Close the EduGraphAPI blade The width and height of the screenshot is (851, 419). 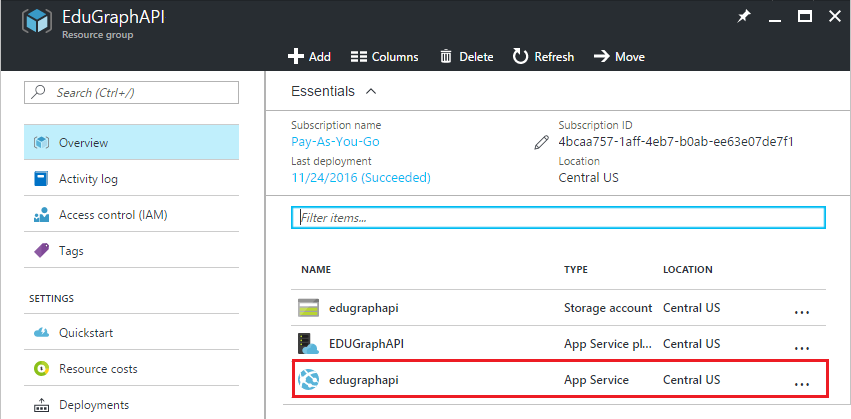point(835,17)
